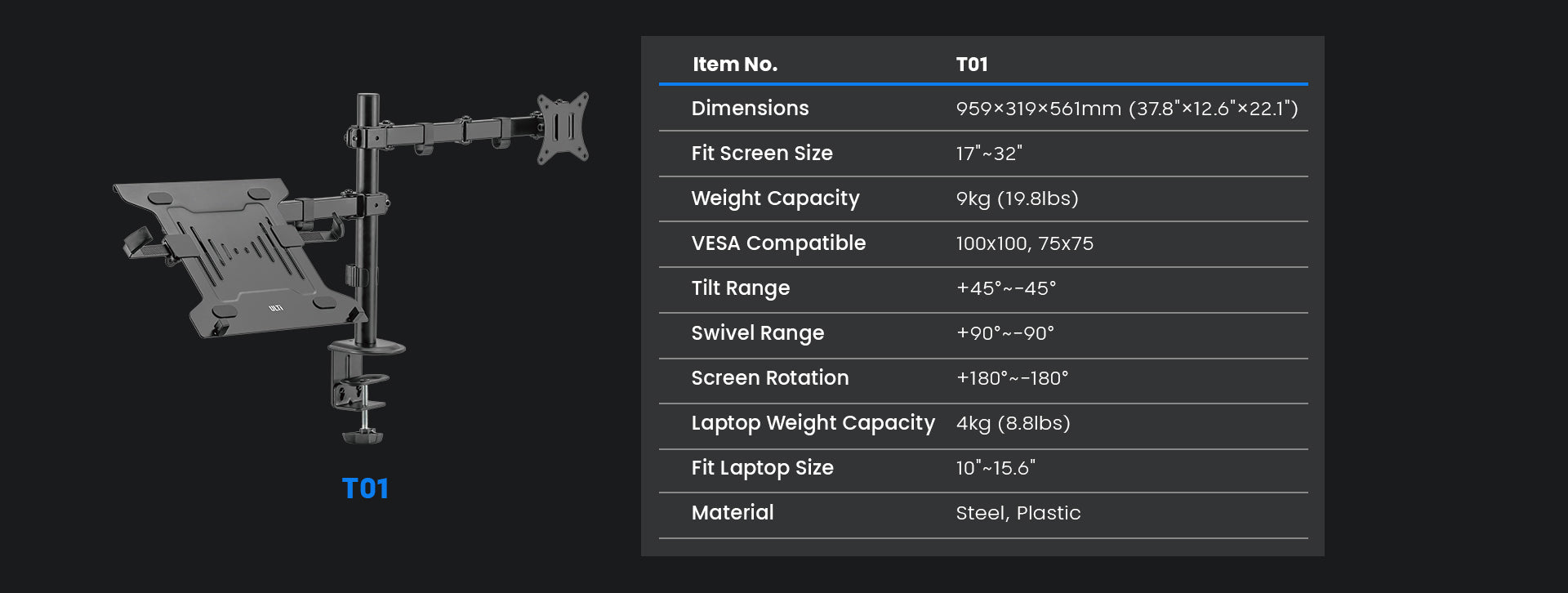Select the T01 value in table header

pos(972,65)
